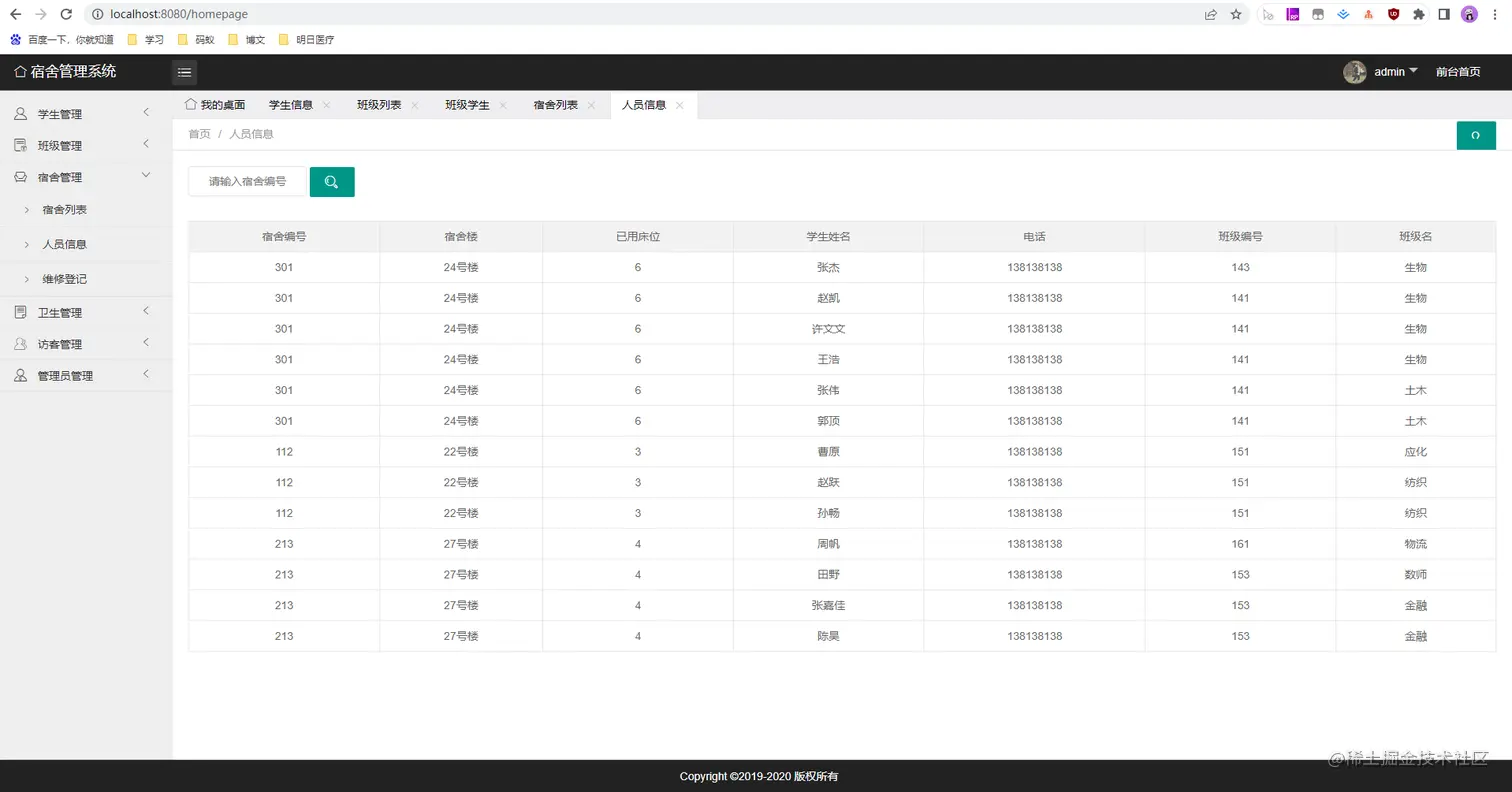Click the 首页 breadcrumb link
The width and height of the screenshot is (1512, 792).
pyautogui.click(x=199, y=134)
